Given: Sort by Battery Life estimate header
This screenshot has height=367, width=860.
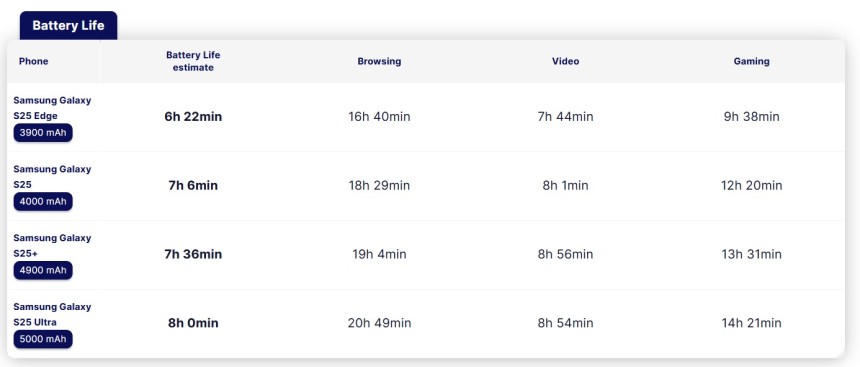Looking at the screenshot, I should pyautogui.click(x=193, y=61).
